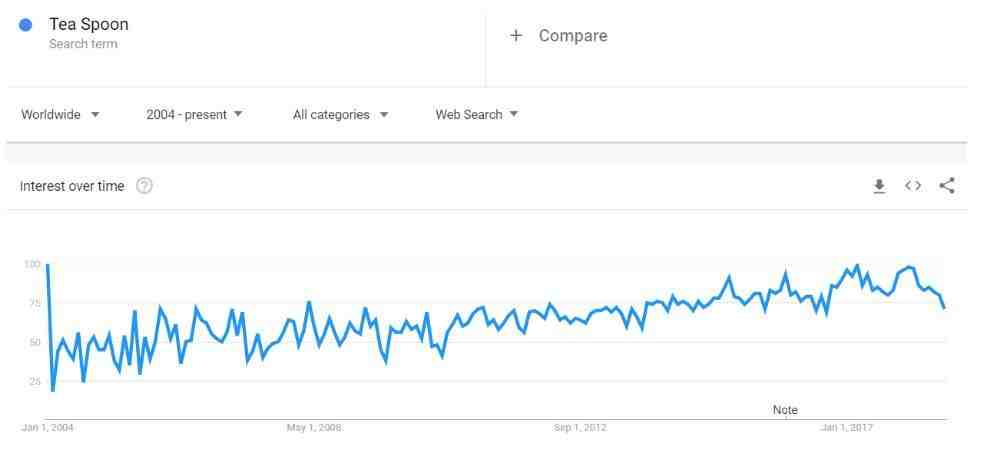This screenshot has width=990, height=456.
Task: Click the Note marker on chart
Action: coord(785,410)
